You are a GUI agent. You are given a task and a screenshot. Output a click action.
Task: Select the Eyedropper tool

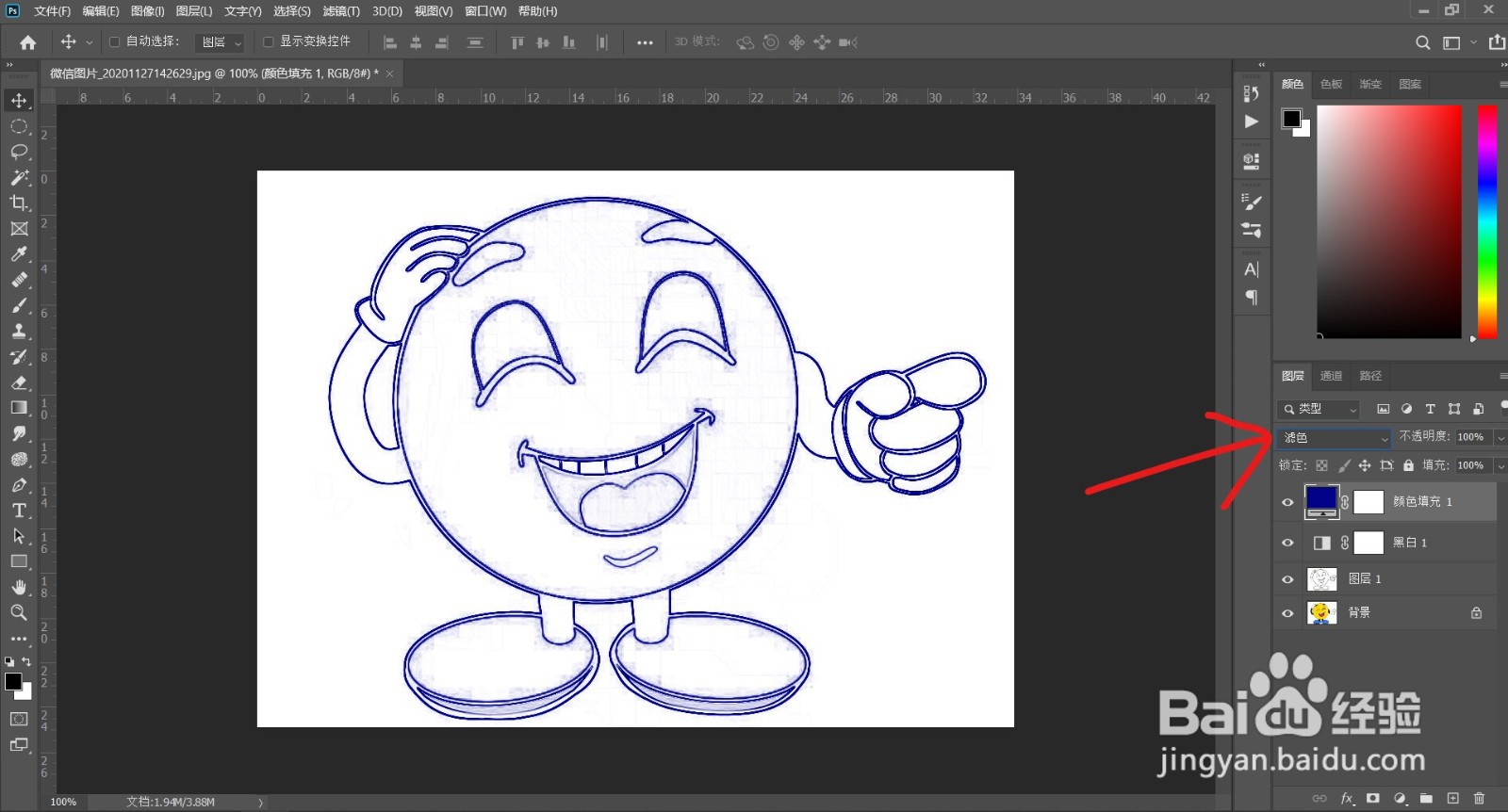click(19, 254)
